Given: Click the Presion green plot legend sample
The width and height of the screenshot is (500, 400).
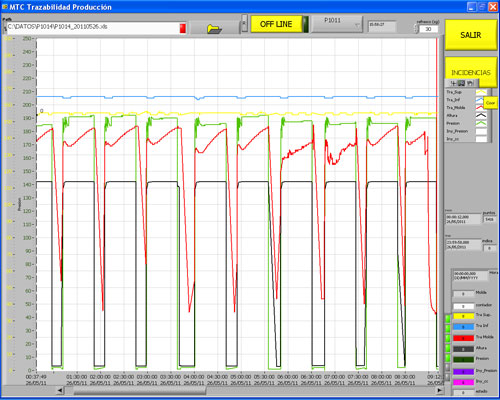Looking at the screenshot, I should [x=481, y=123].
